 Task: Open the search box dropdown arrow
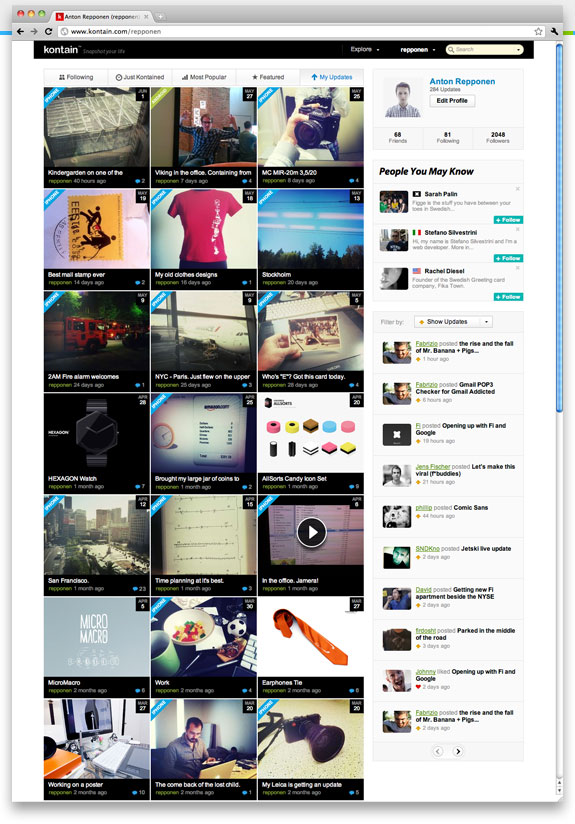tap(518, 49)
